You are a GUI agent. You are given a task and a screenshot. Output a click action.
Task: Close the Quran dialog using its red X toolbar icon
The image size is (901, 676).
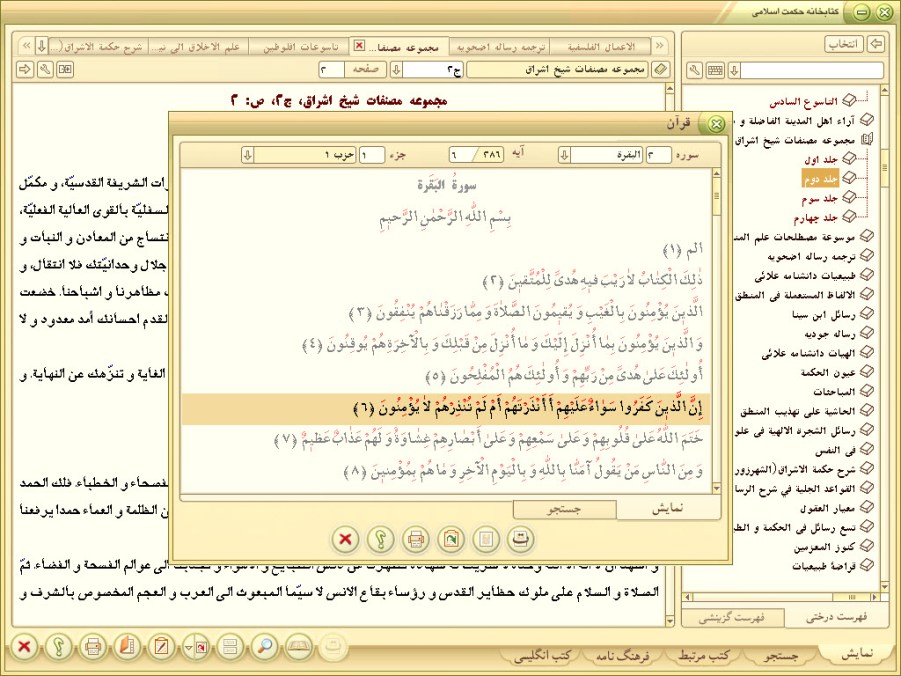point(345,539)
